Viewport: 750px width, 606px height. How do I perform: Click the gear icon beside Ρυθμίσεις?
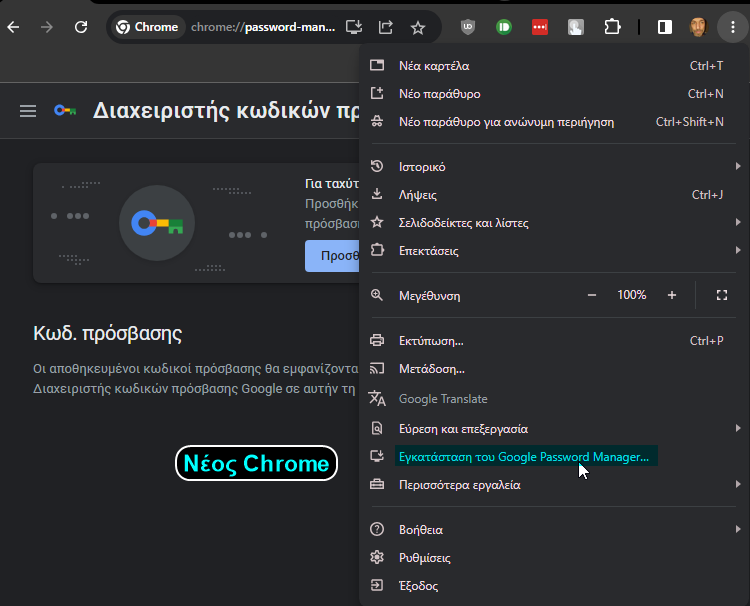[377, 557]
